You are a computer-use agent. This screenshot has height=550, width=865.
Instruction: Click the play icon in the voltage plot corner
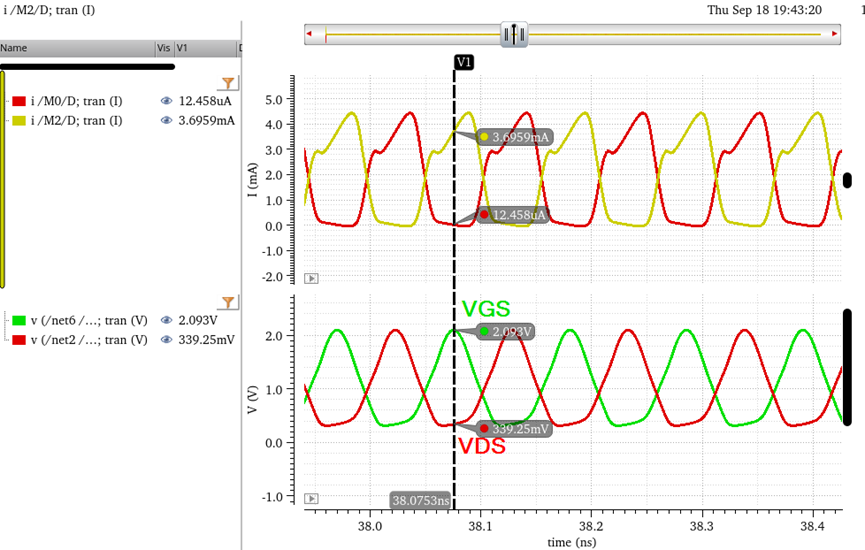(311, 498)
